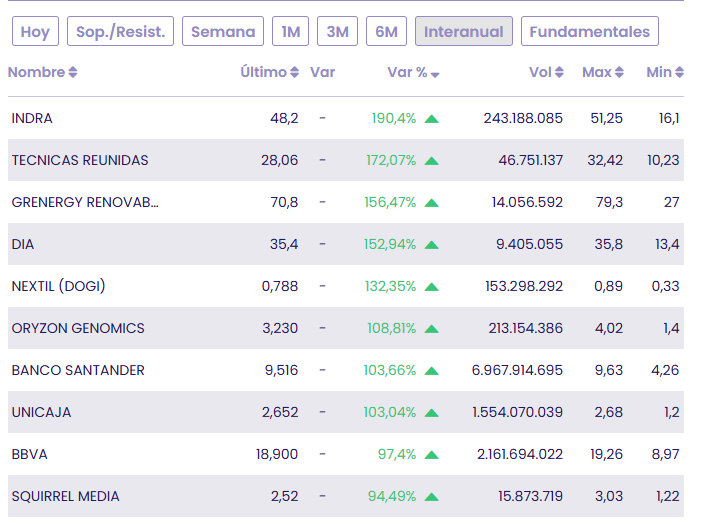
Task: Switch to the Hoy tab
Action: click(35, 32)
